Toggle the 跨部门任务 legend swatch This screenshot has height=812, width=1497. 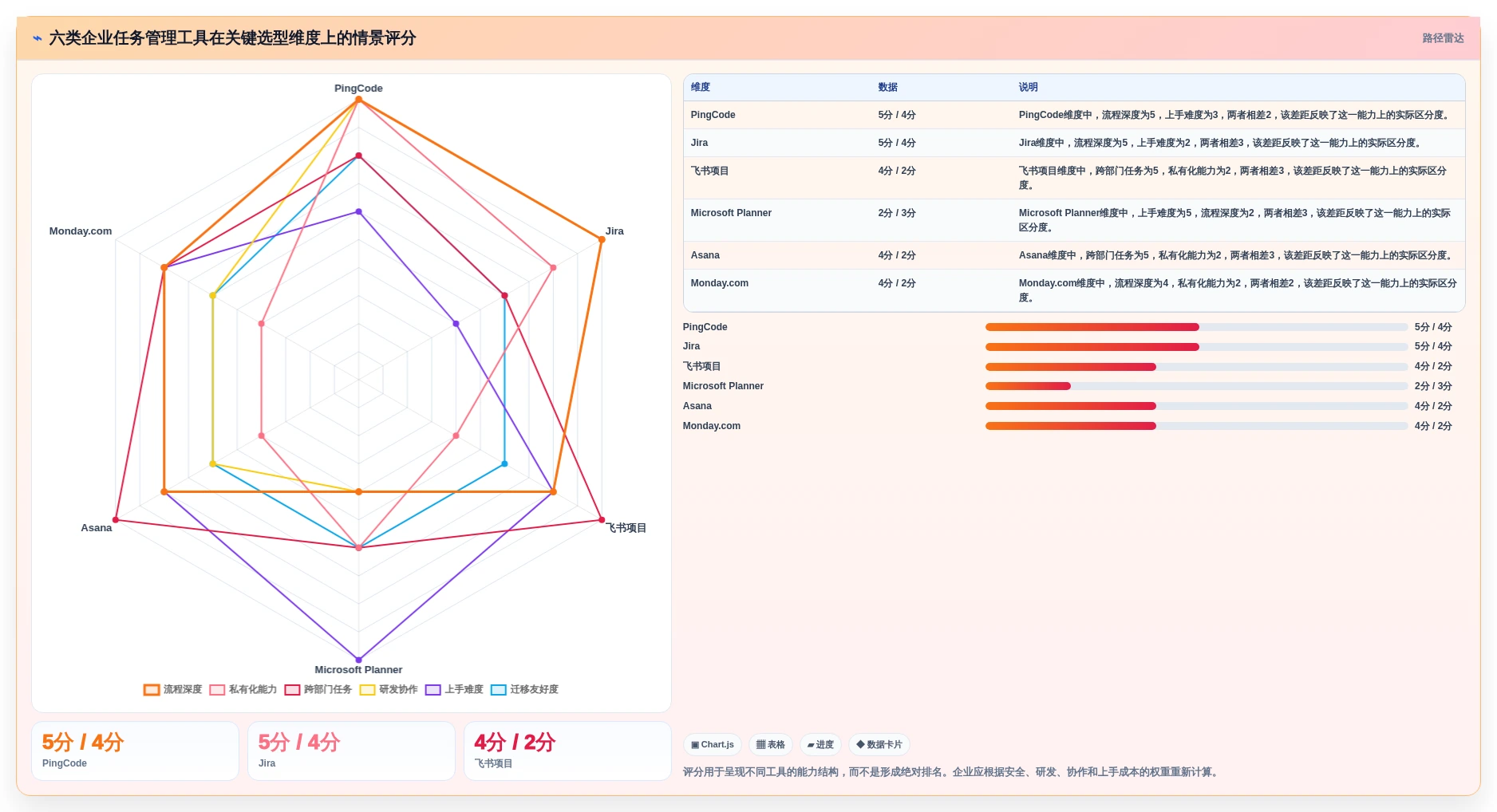coord(292,690)
